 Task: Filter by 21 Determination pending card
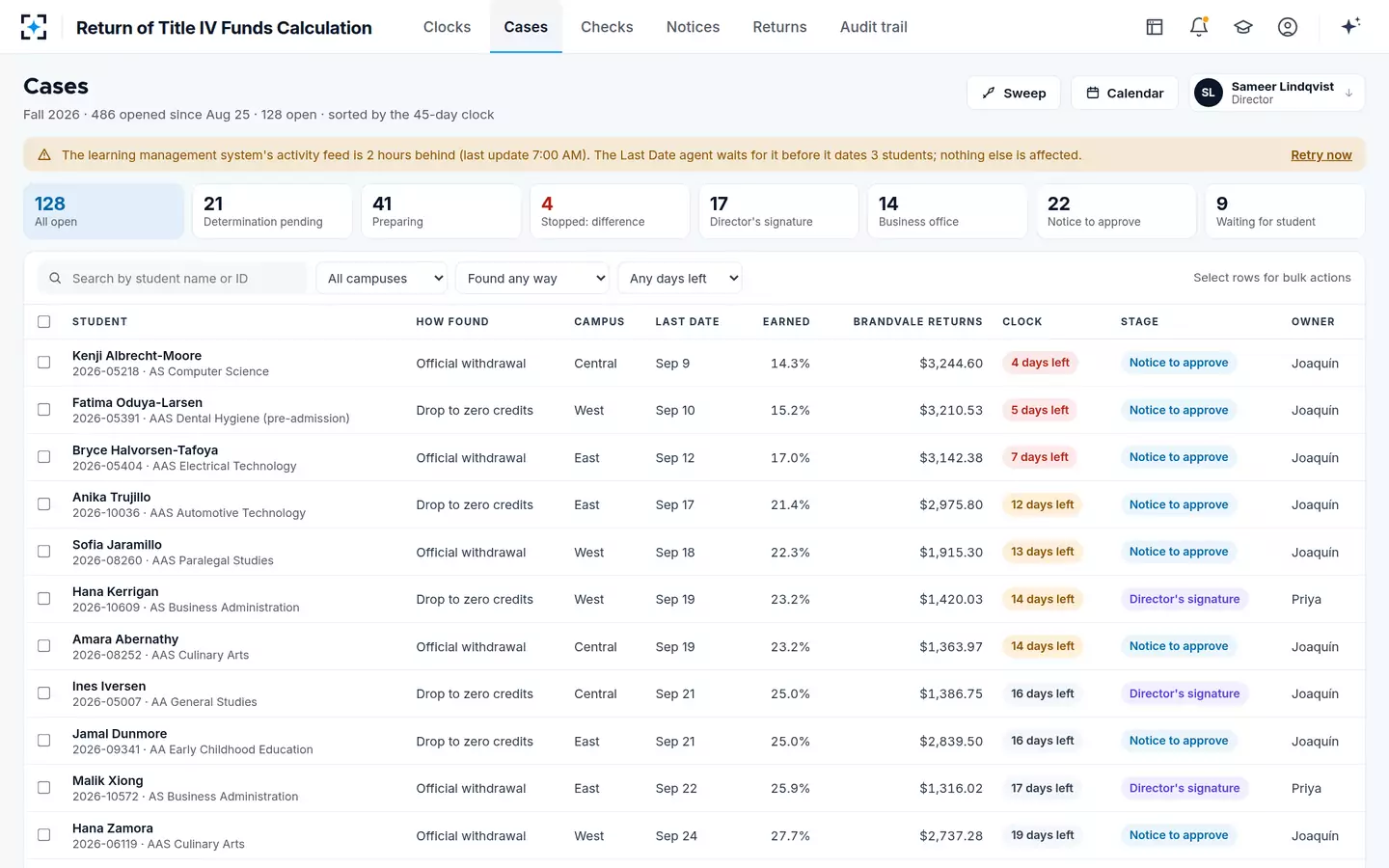click(x=272, y=211)
